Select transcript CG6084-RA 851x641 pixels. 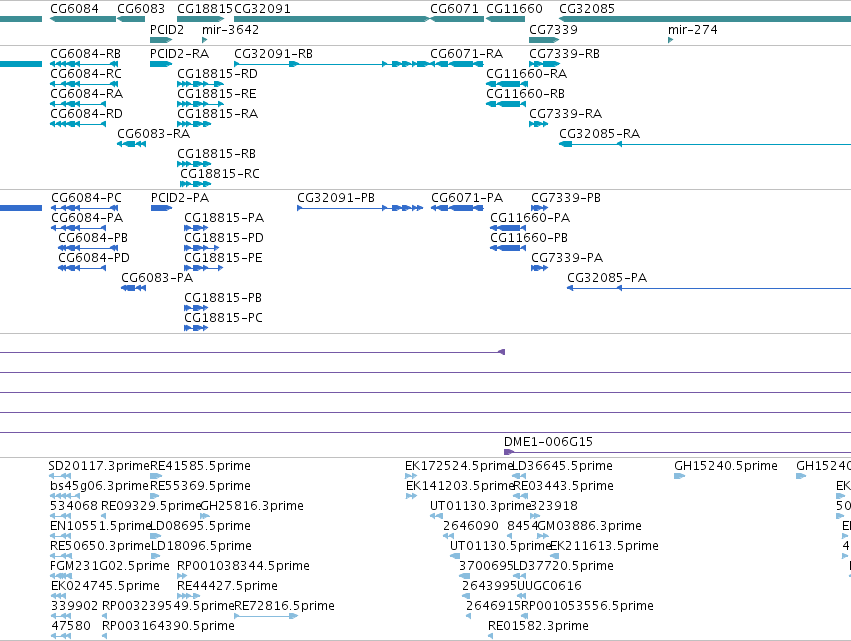pos(86,94)
